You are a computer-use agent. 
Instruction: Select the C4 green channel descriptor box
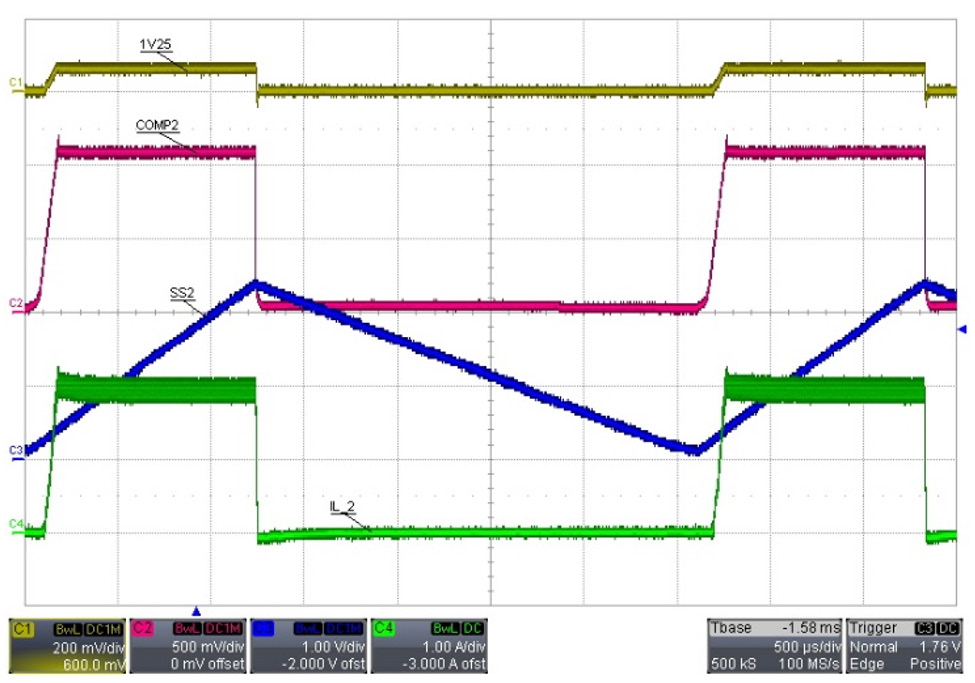pyautogui.click(x=427, y=647)
